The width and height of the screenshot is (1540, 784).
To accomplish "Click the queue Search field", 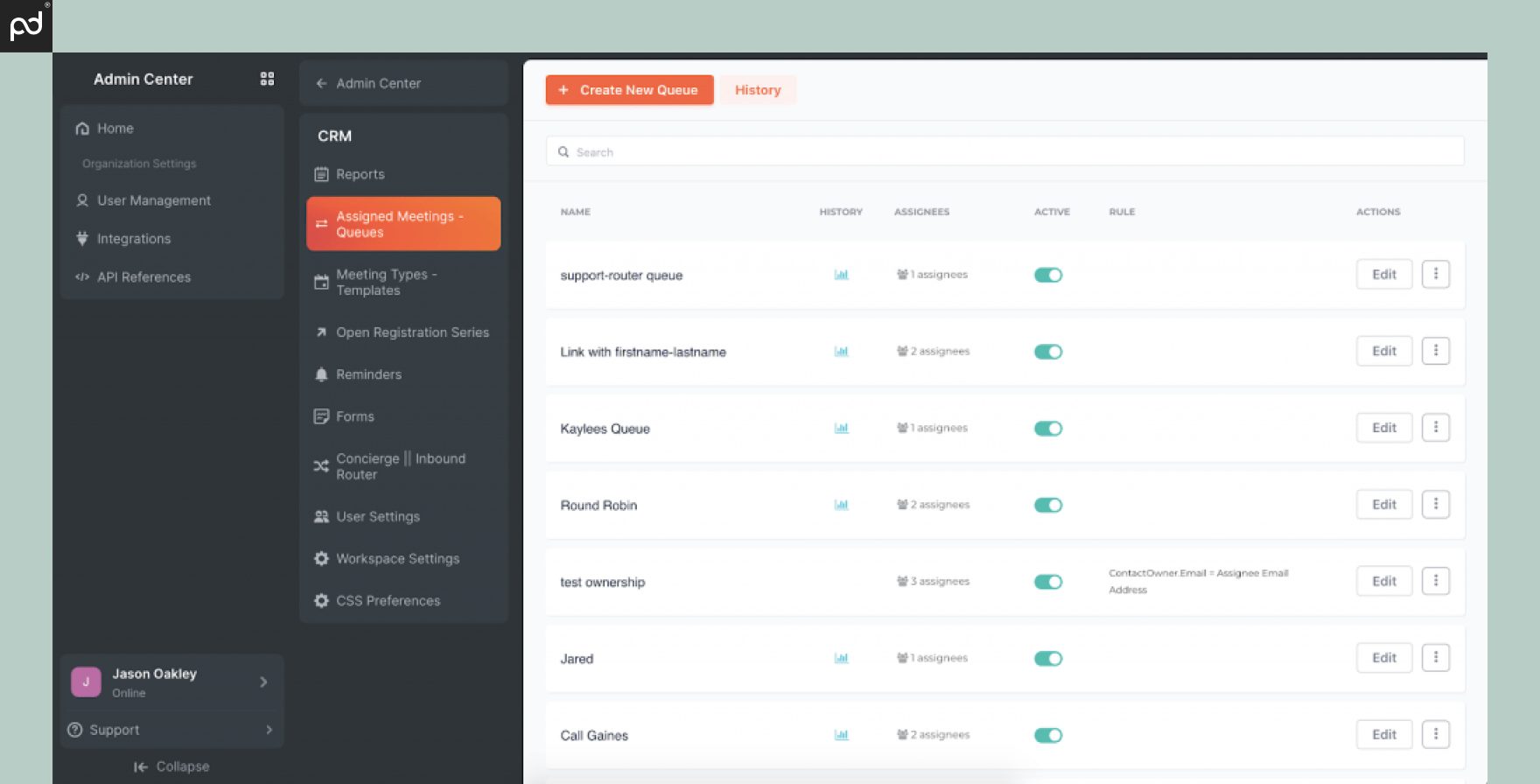I will (x=1004, y=151).
